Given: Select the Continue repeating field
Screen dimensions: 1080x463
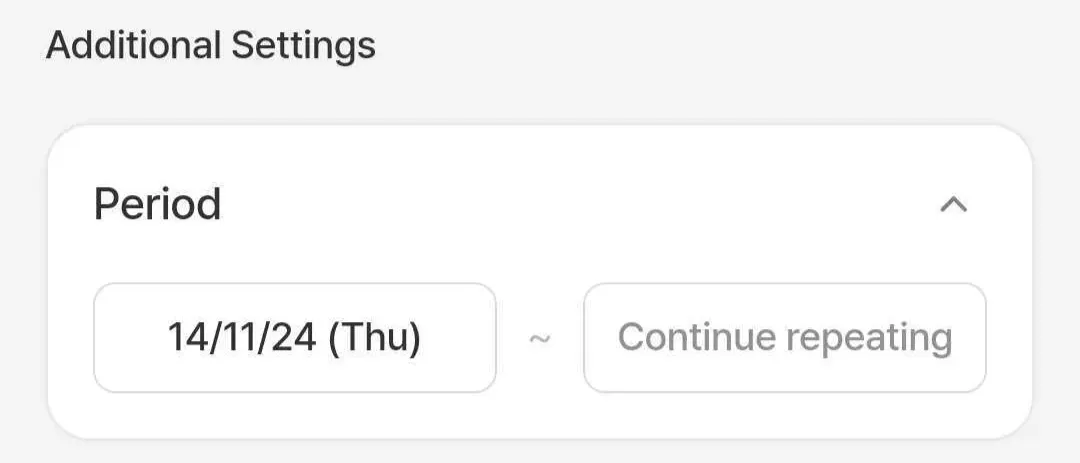Looking at the screenshot, I should (784, 338).
